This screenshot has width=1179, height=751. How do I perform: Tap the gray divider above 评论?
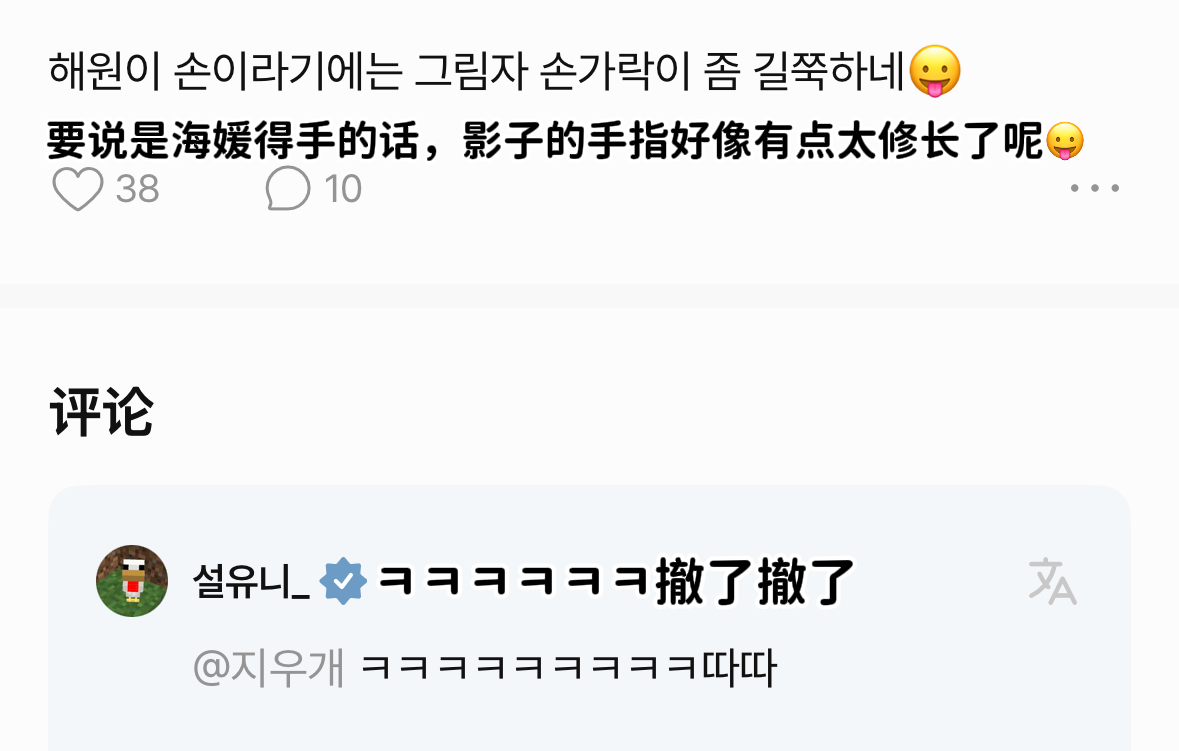point(590,295)
